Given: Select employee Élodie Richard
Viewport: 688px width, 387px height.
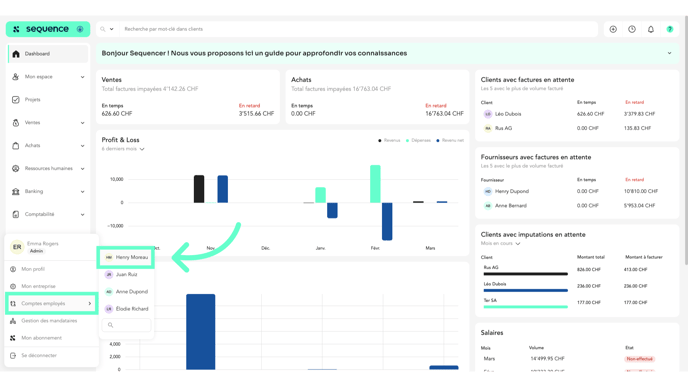Looking at the screenshot, I should click(126, 309).
